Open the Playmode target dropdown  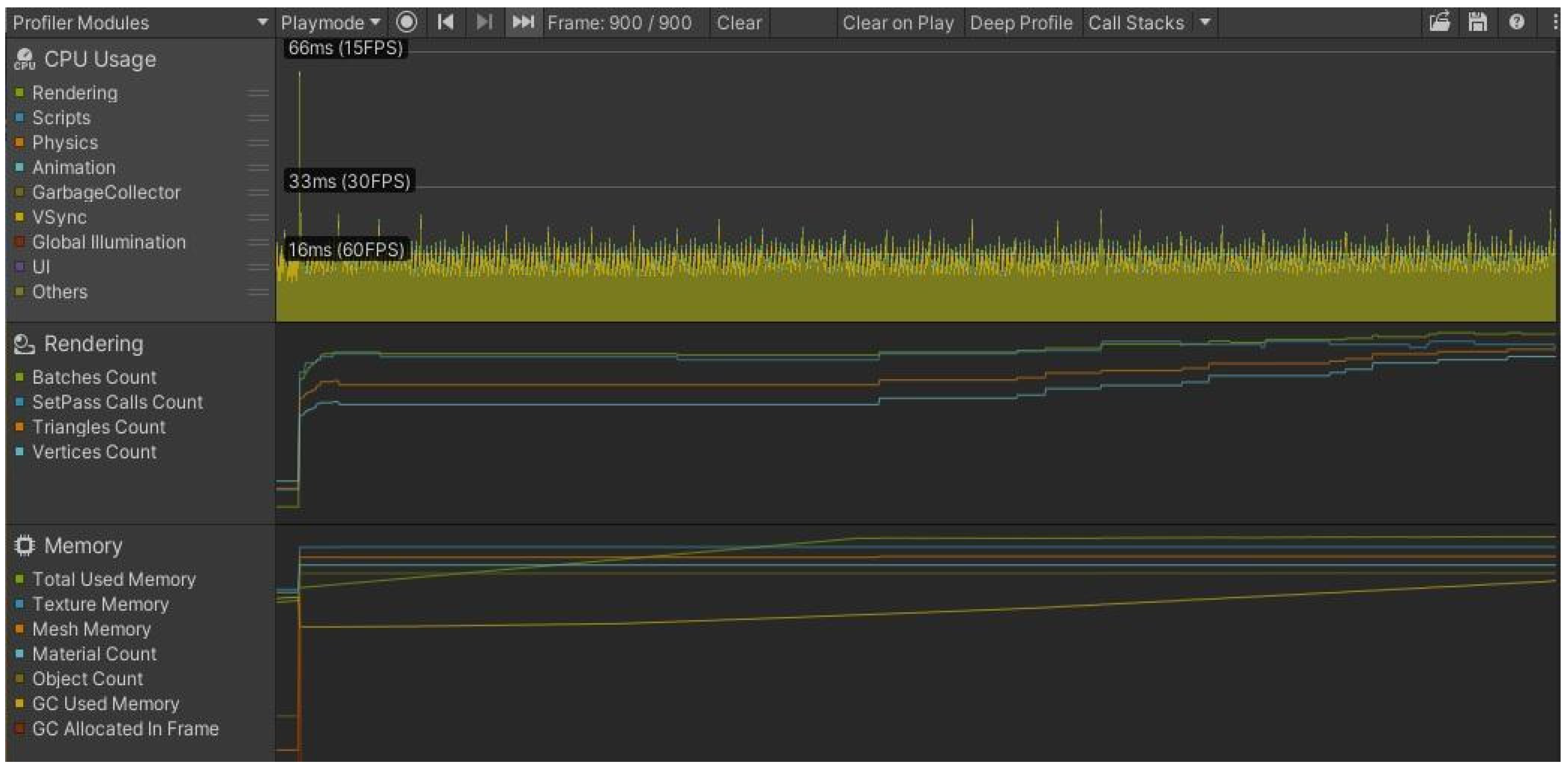click(x=331, y=23)
